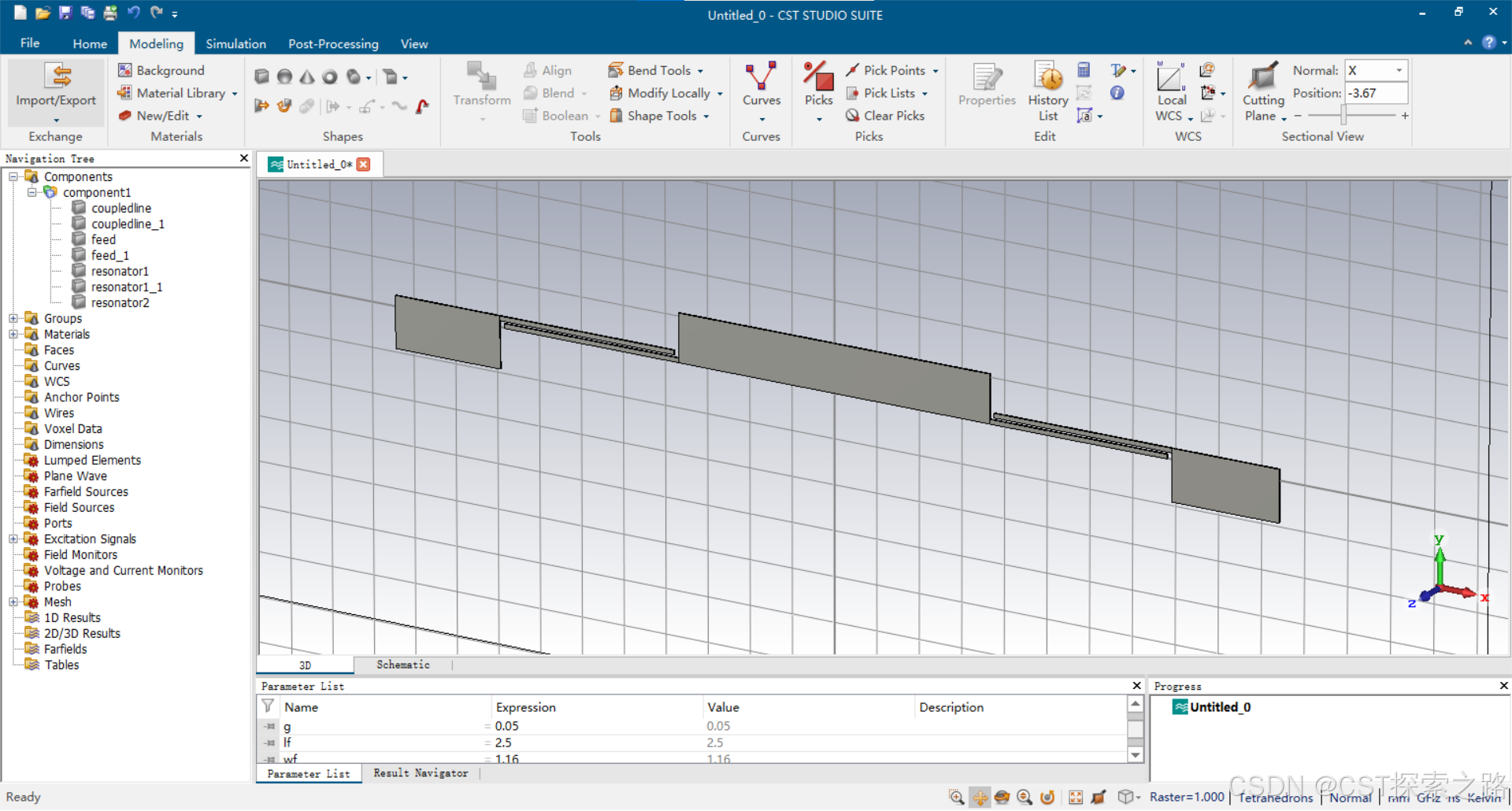Select dynamic zoom mode icon
This screenshot has width=1512, height=811.
[1025, 797]
